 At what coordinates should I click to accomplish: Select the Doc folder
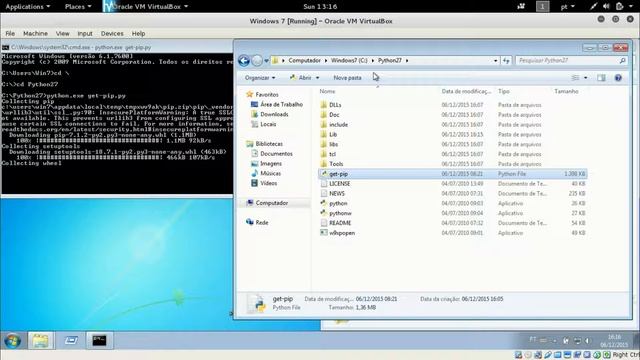pyautogui.click(x=334, y=115)
